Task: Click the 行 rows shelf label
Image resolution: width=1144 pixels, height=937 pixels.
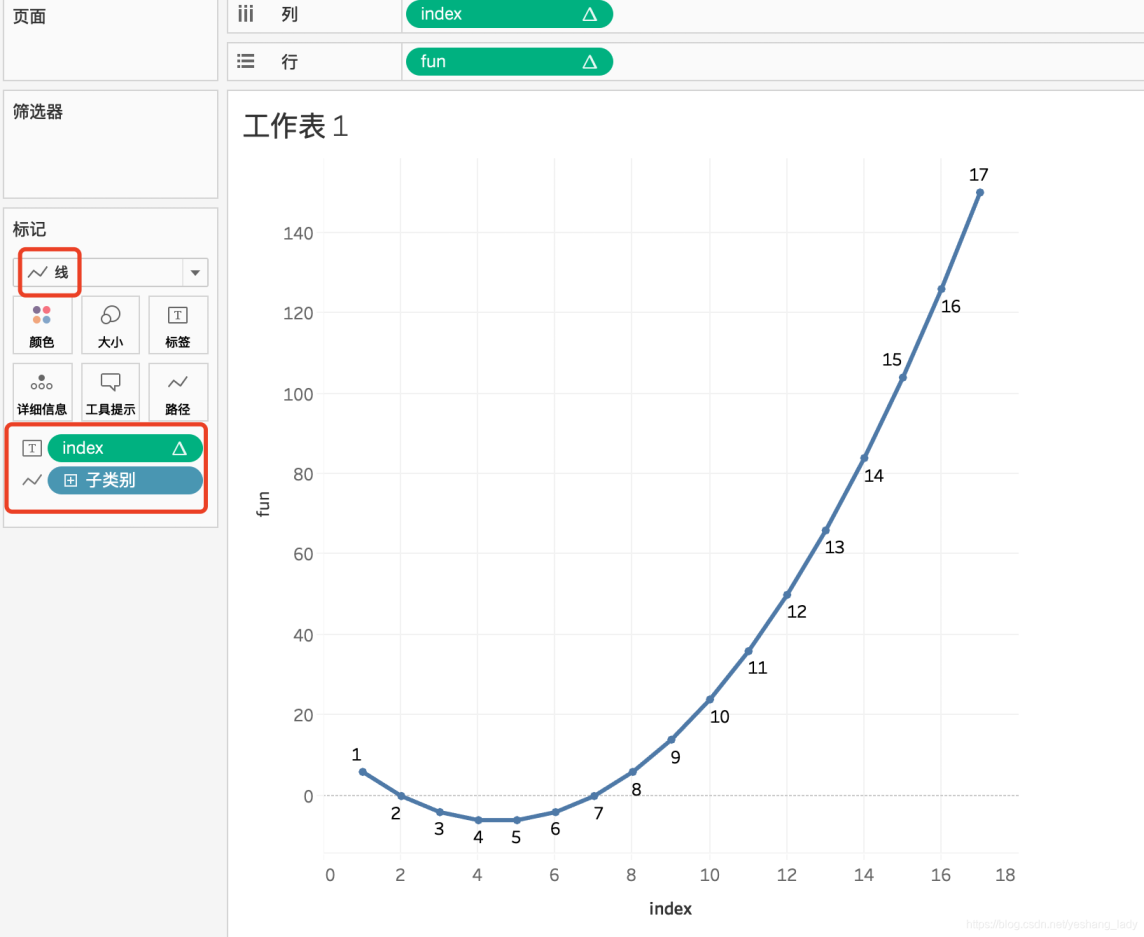Action: 290,62
